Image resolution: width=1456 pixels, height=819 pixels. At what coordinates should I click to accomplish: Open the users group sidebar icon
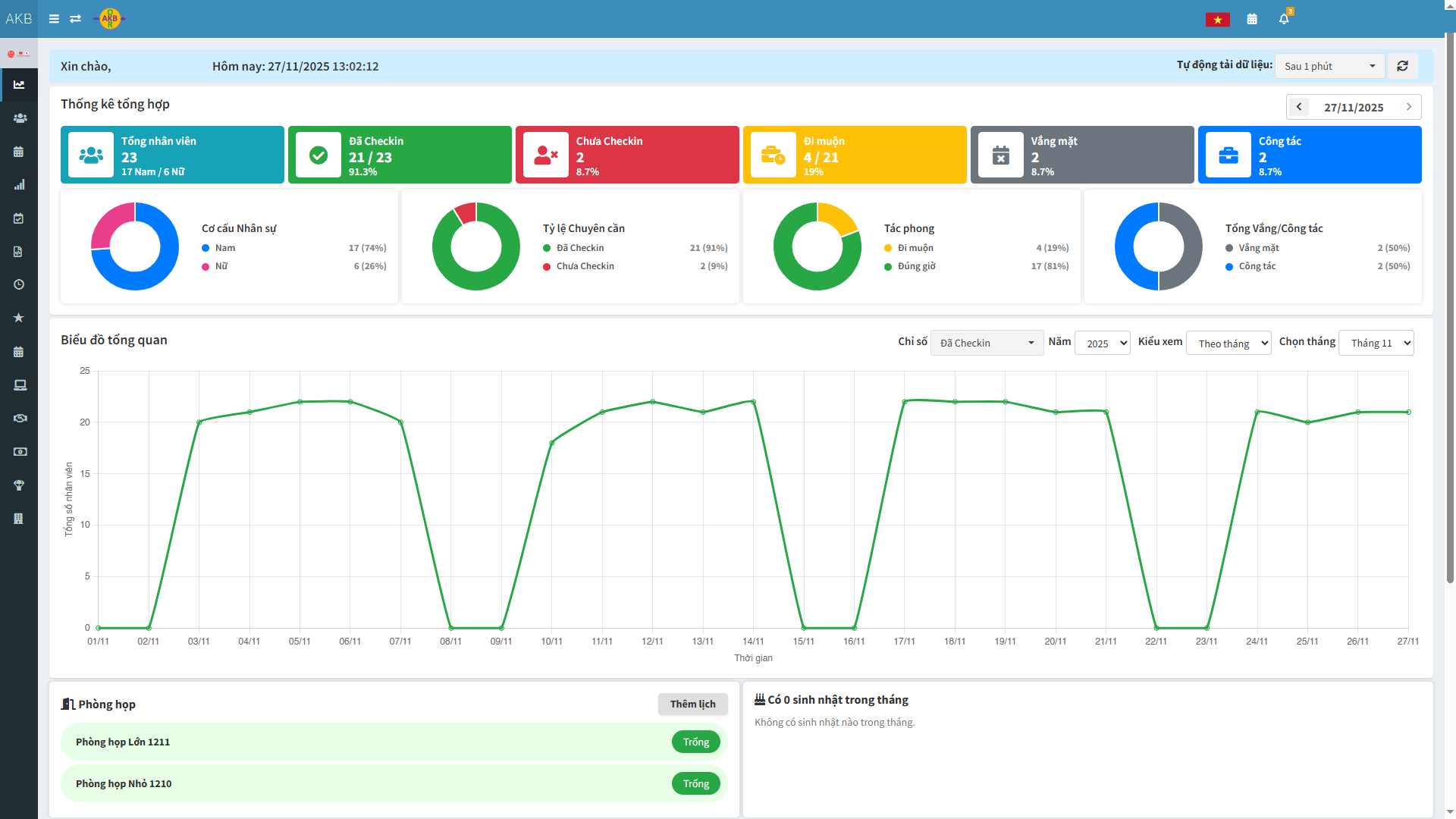(x=20, y=118)
